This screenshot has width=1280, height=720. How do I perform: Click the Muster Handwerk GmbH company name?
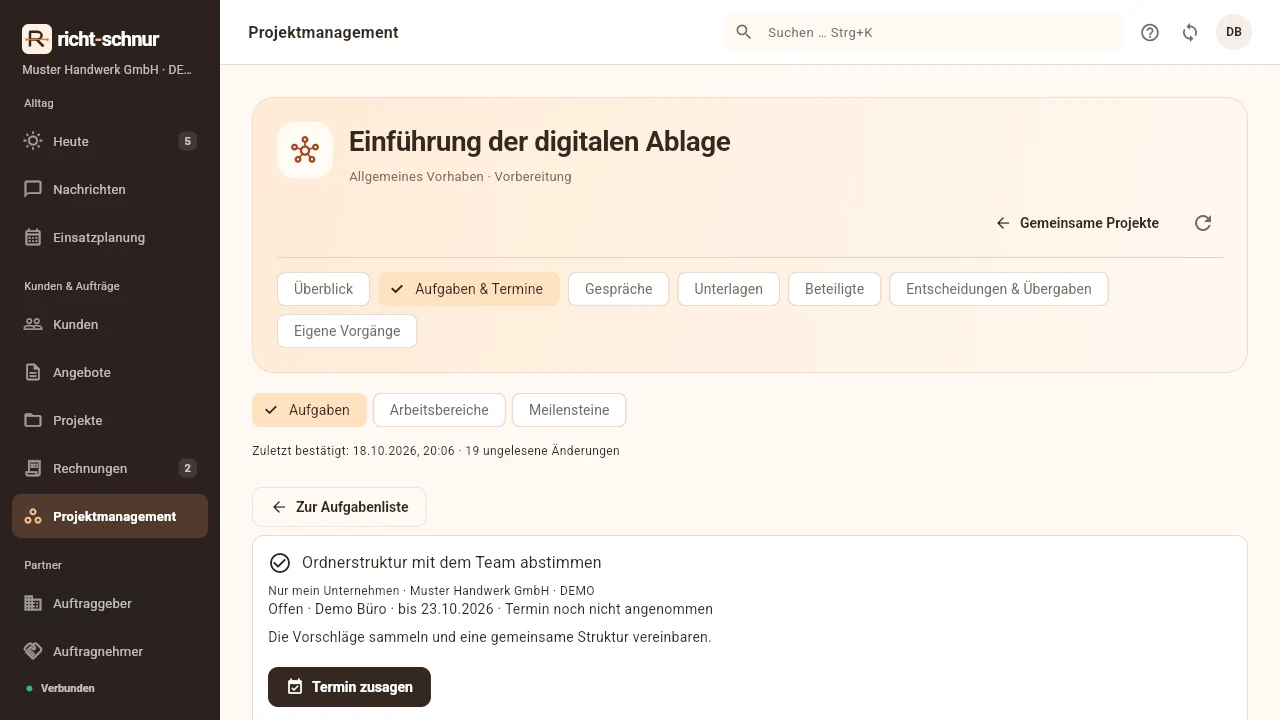tap(107, 70)
